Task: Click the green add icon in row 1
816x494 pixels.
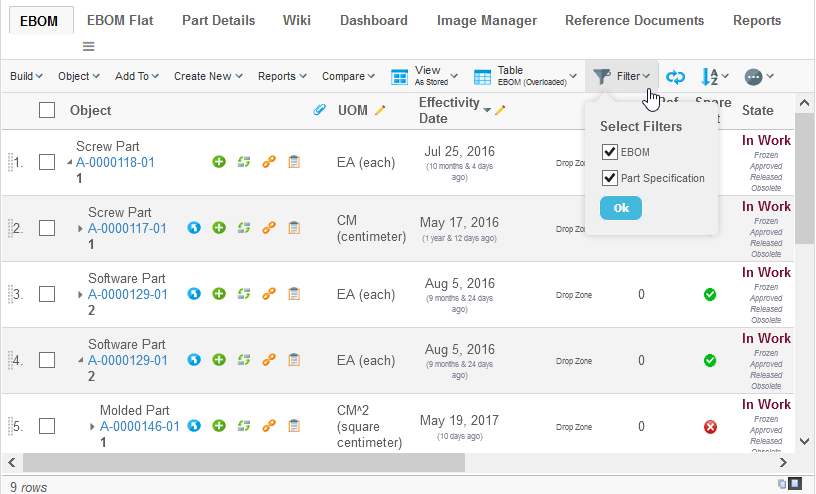Action: (x=219, y=162)
